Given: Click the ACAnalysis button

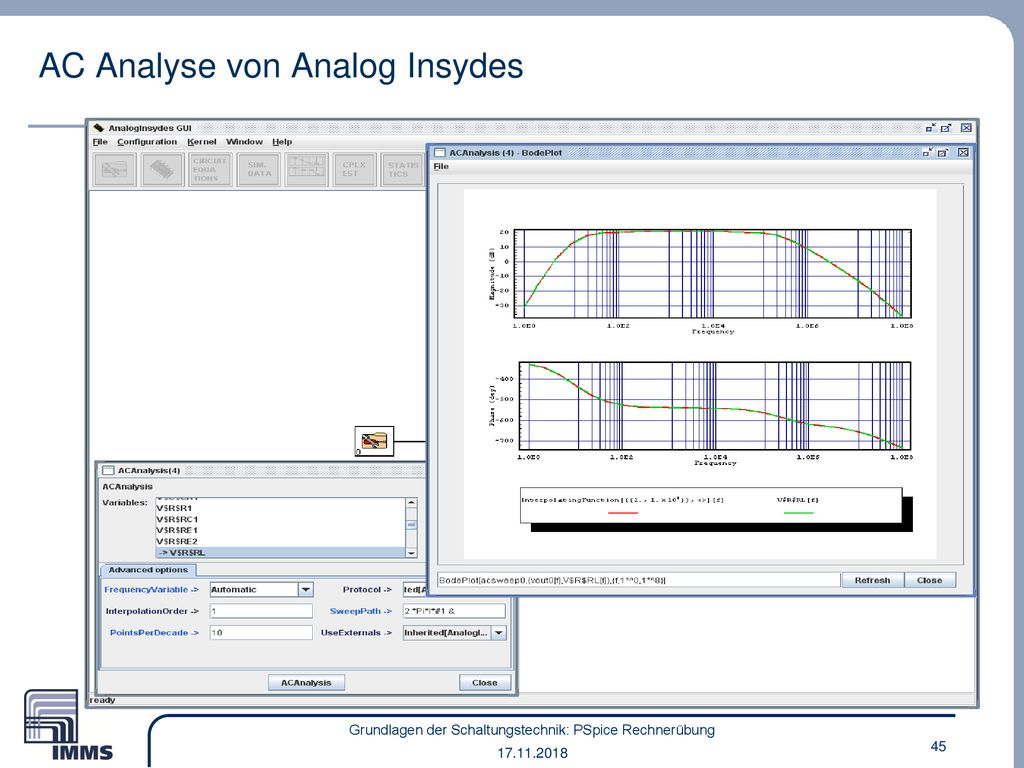Looking at the screenshot, I should (x=306, y=682).
